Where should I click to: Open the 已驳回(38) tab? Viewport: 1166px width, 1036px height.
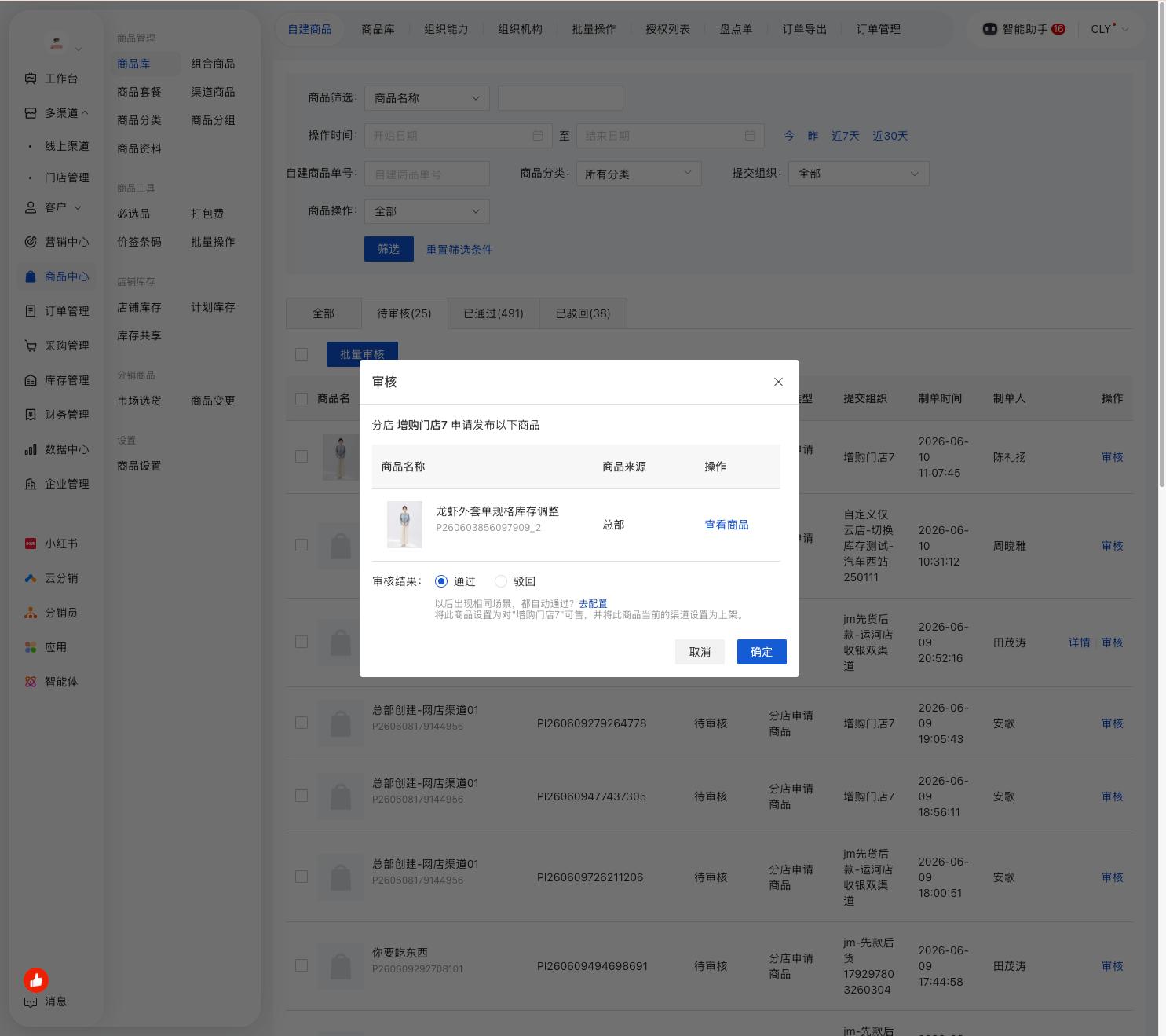(583, 313)
